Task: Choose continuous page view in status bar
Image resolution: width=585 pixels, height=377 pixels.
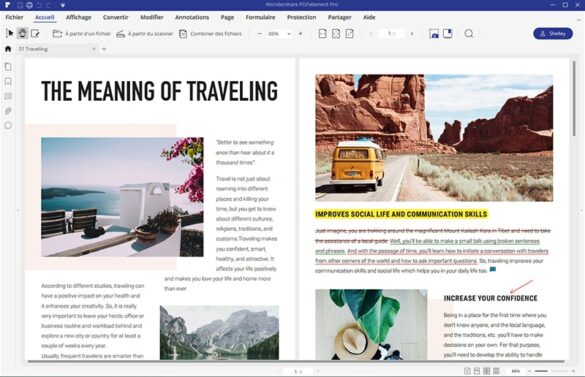Action: pos(477,371)
